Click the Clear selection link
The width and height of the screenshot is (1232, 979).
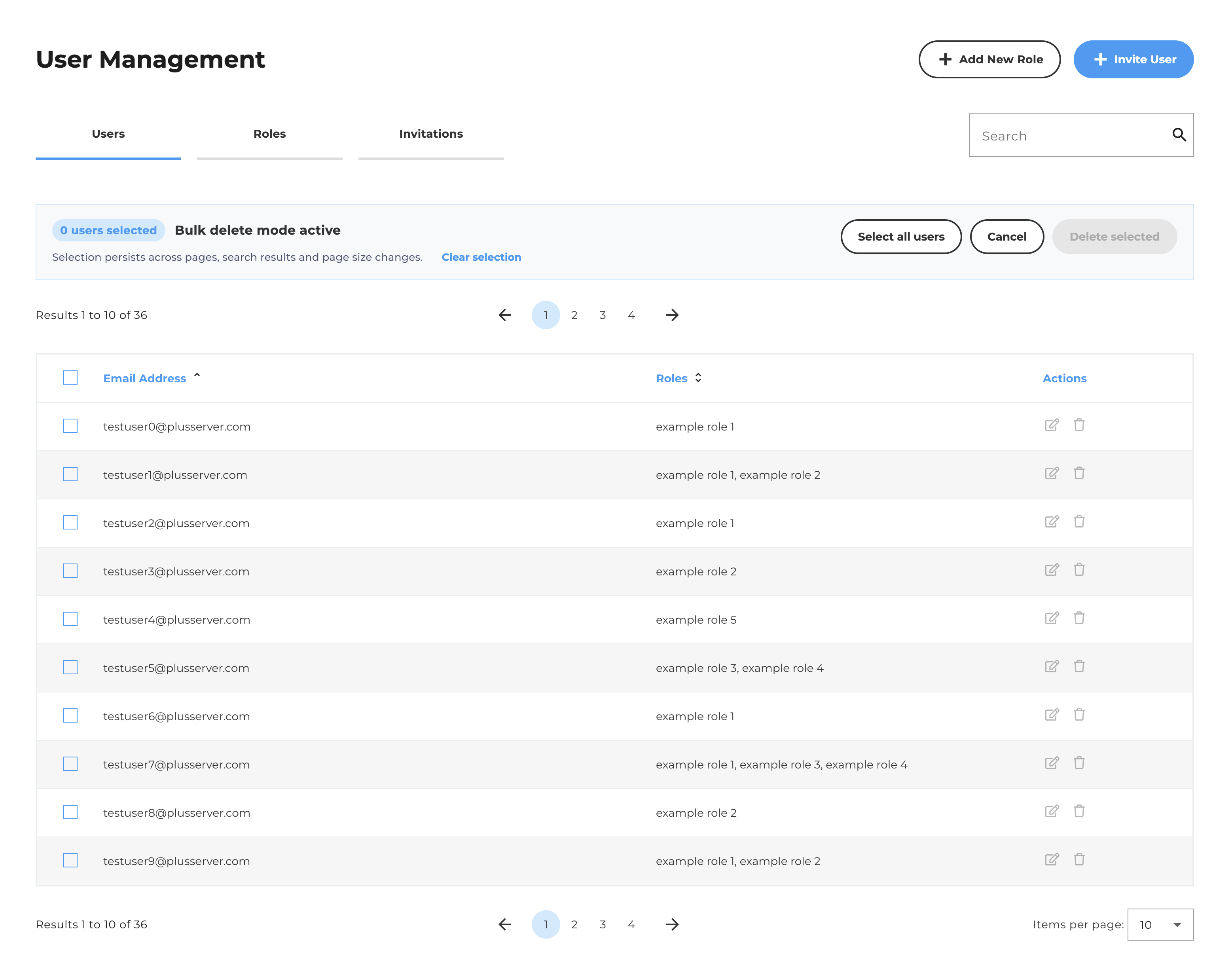tap(481, 257)
